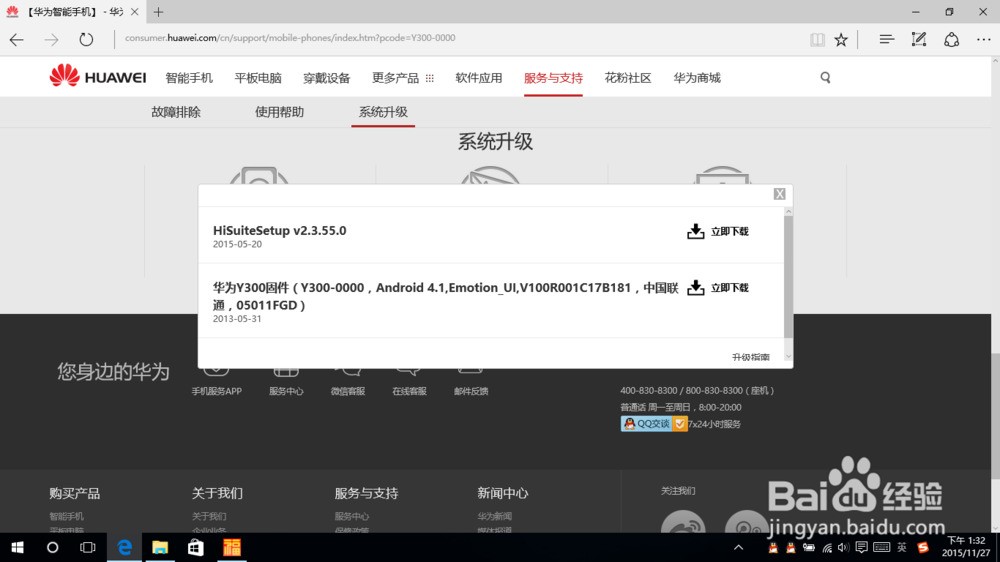Open reading view icon in address bar
This screenshot has height=562, width=1000.
pyautogui.click(x=817, y=40)
